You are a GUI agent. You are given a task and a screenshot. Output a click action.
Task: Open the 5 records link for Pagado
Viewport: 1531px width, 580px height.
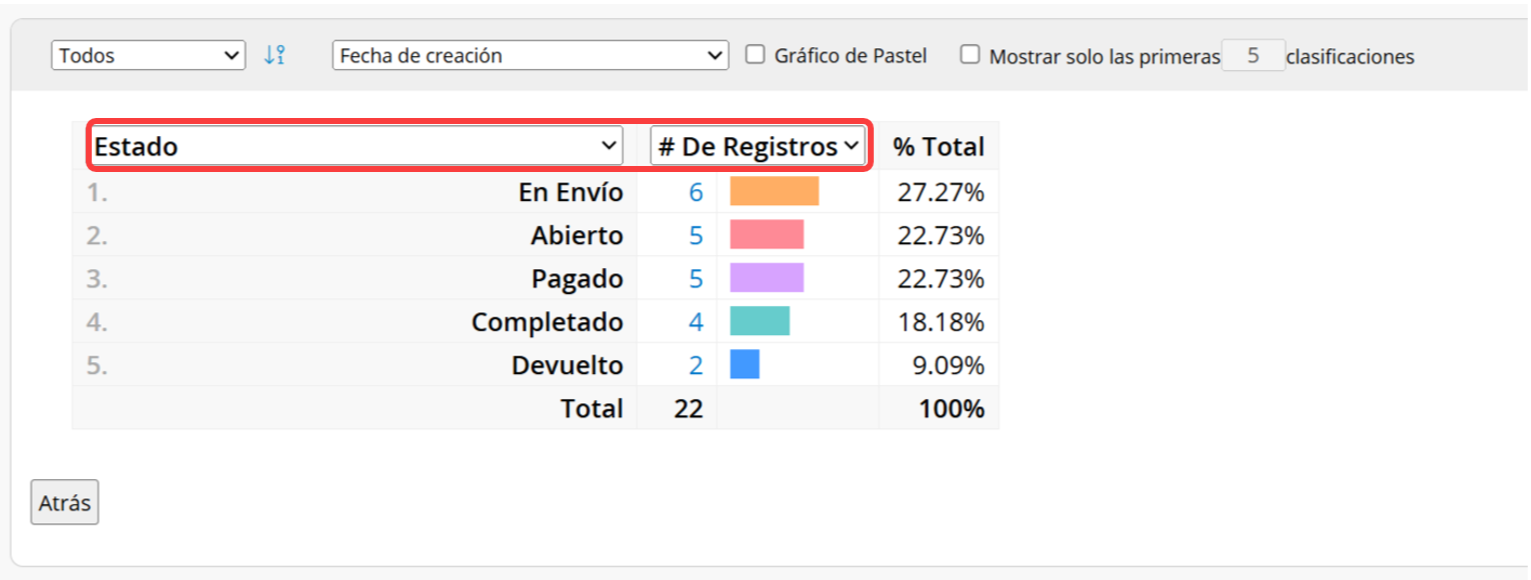coord(696,279)
